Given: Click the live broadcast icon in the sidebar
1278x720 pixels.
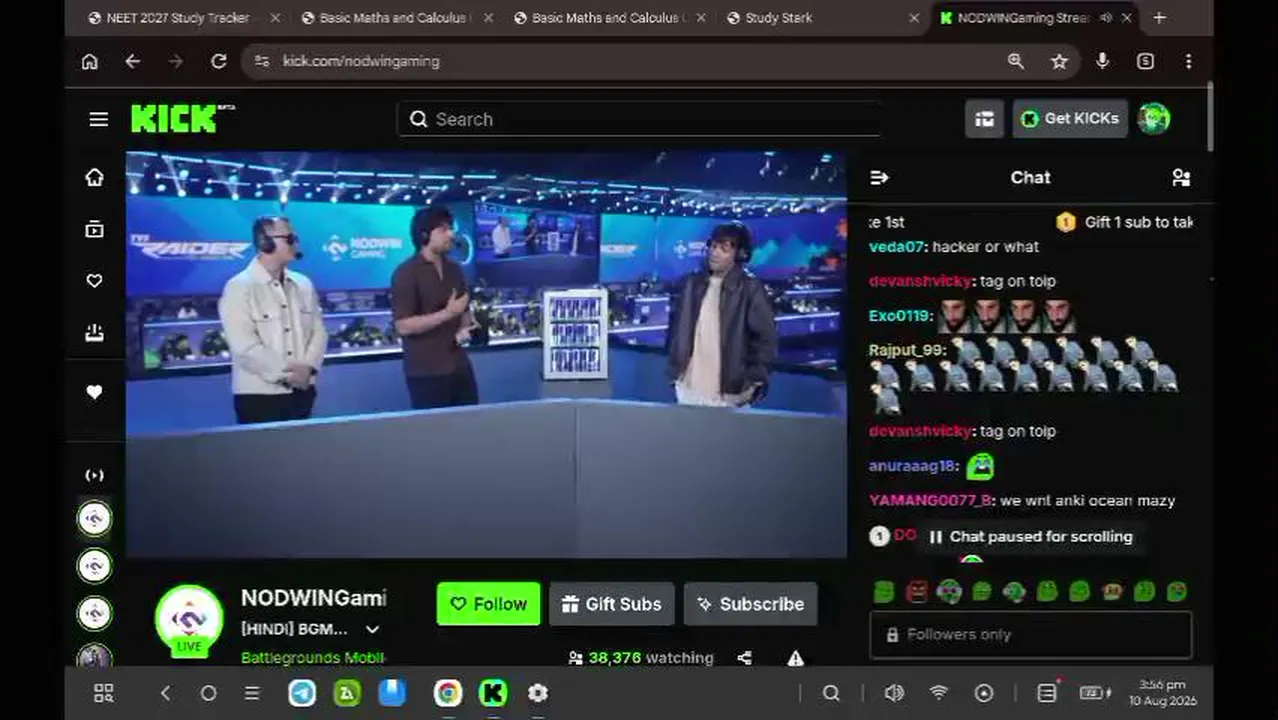Looking at the screenshot, I should coord(94,475).
